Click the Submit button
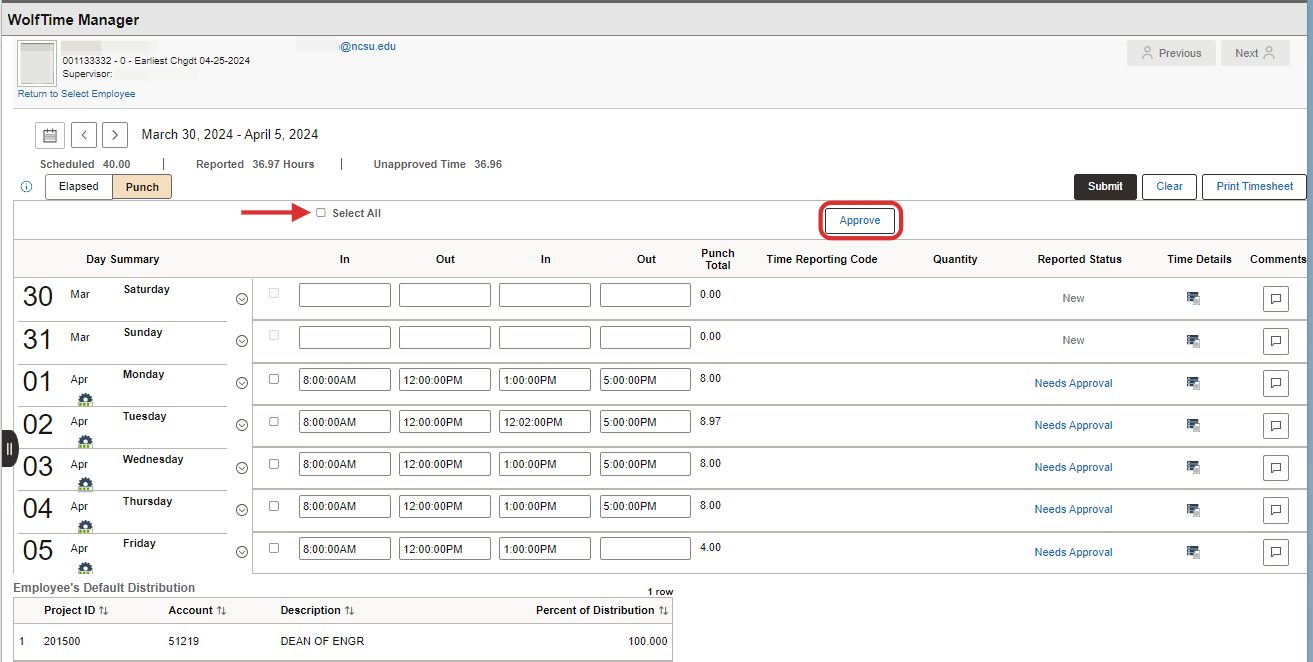Viewport: 1313px width, 662px height. click(1105, 186)
